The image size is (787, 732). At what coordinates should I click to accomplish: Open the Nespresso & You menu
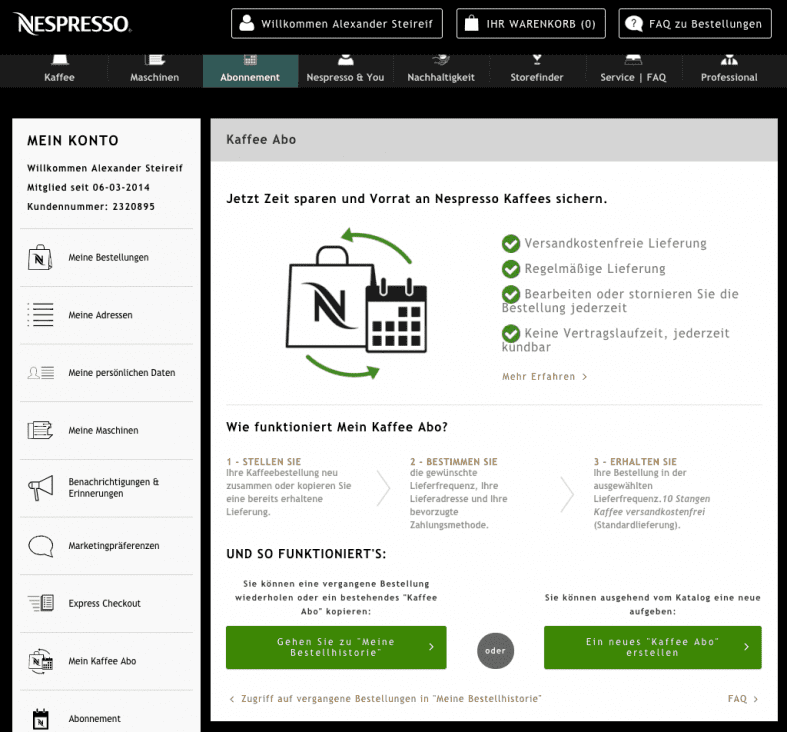345,71
